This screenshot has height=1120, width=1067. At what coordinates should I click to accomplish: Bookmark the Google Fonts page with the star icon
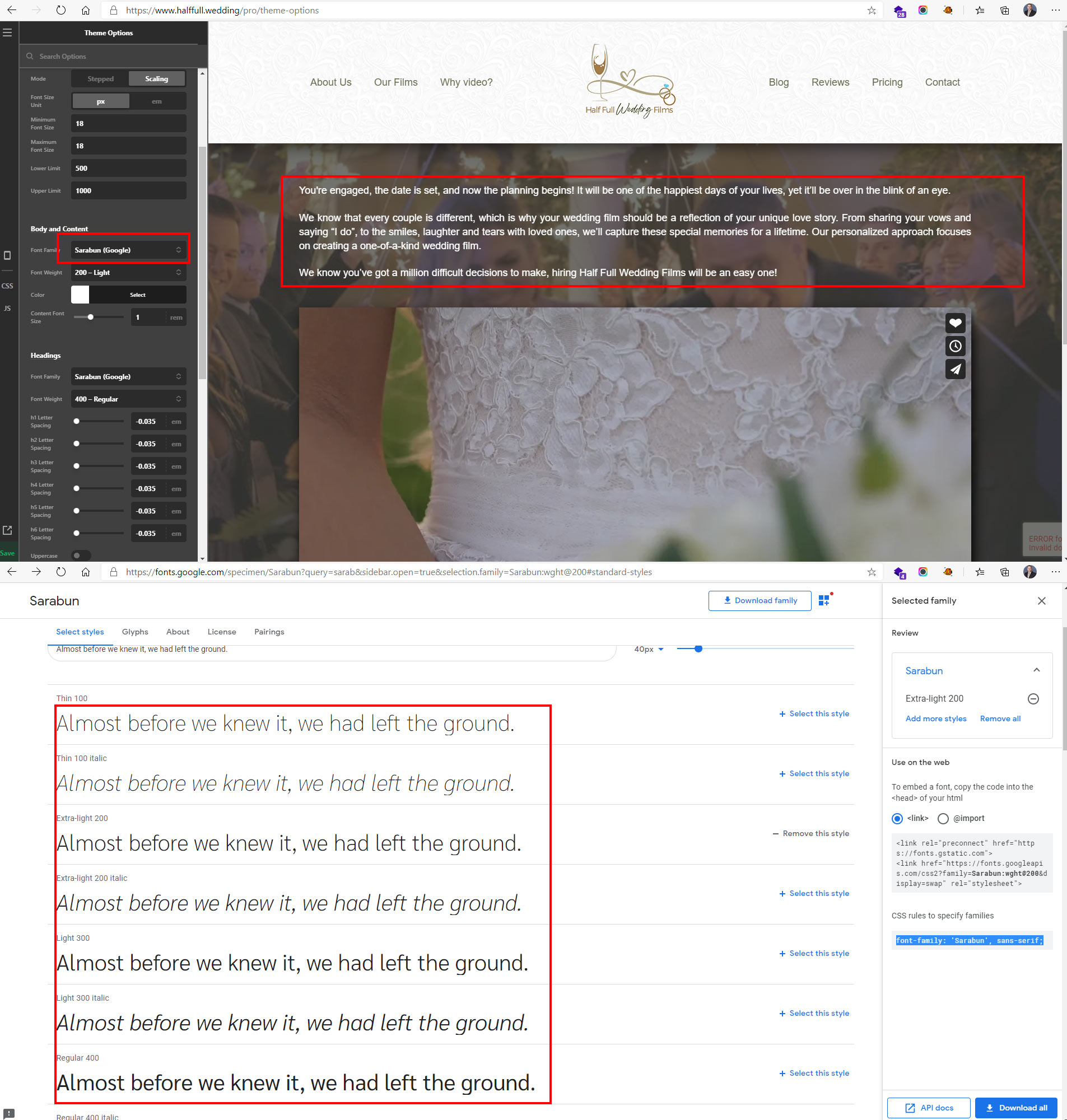872,572
